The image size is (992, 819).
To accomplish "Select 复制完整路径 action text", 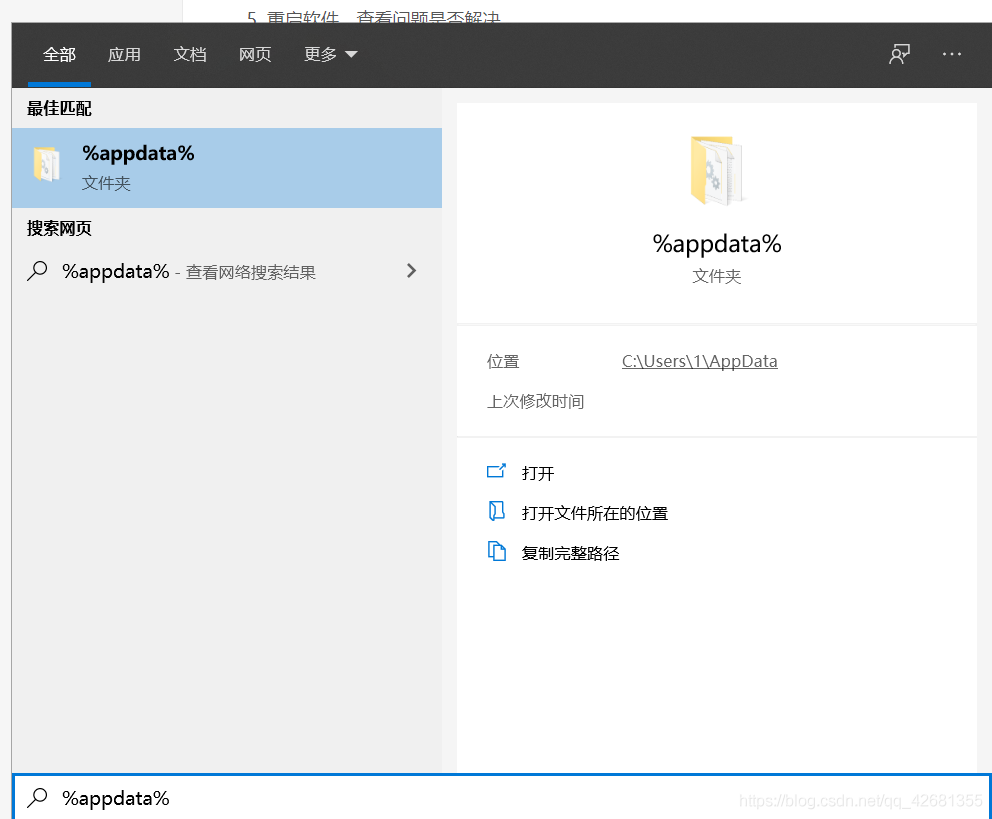I will tap(570, 553).
